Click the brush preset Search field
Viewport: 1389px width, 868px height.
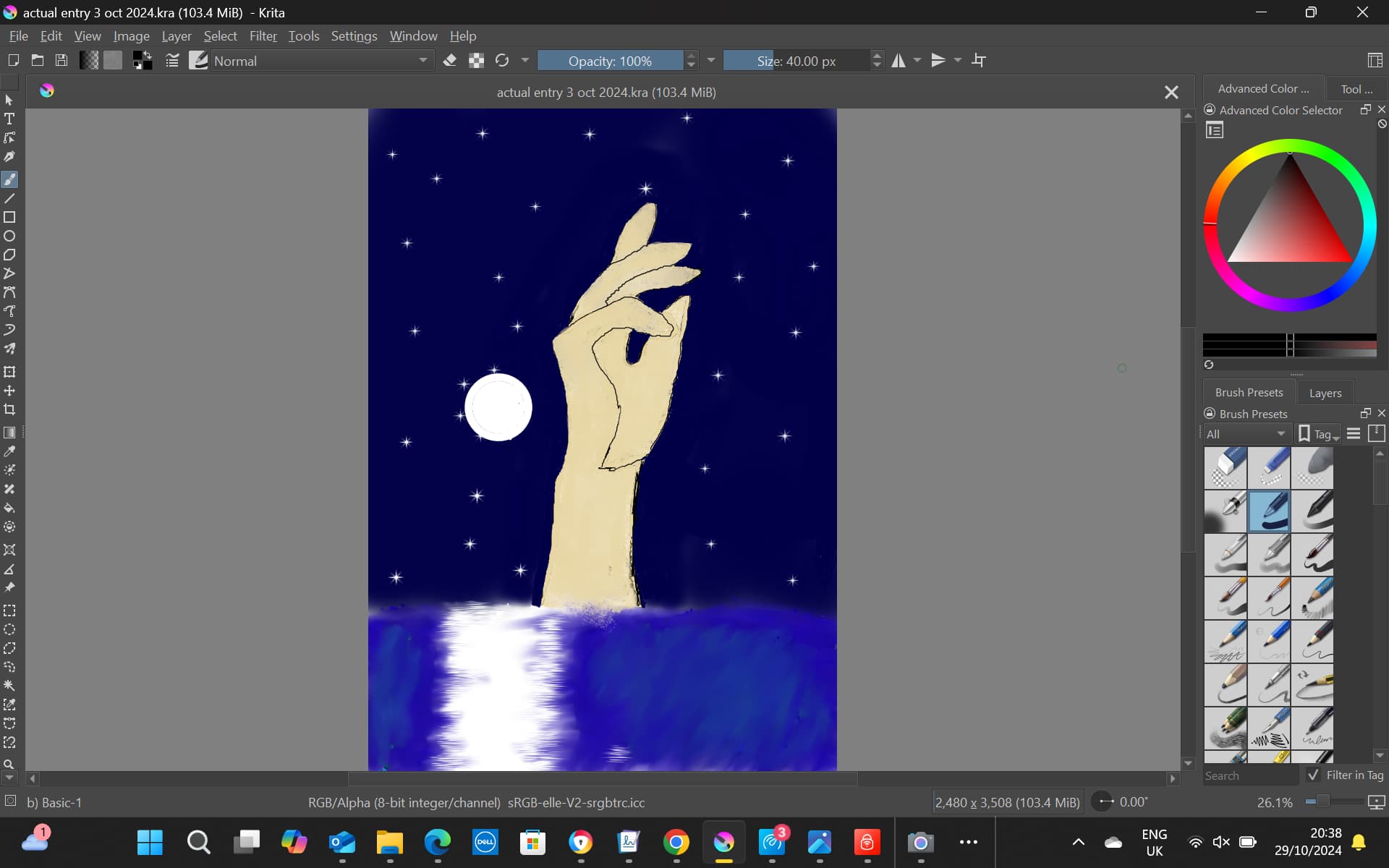pos(1250,775)
